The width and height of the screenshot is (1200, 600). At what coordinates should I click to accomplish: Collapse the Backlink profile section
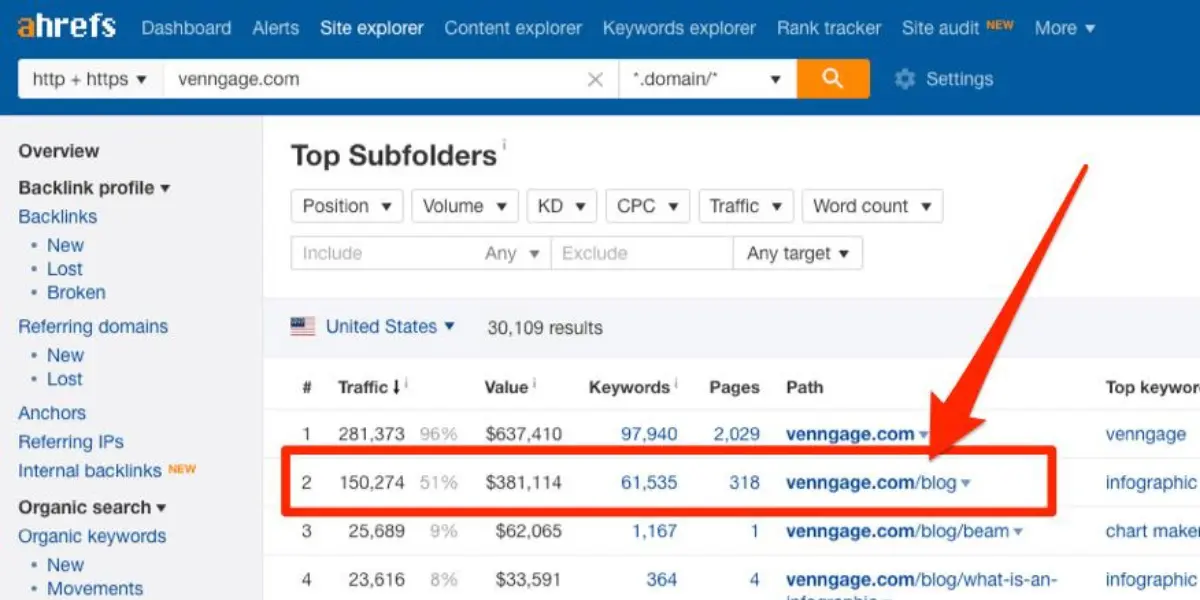pyautogui.click(x=94, y=188)
